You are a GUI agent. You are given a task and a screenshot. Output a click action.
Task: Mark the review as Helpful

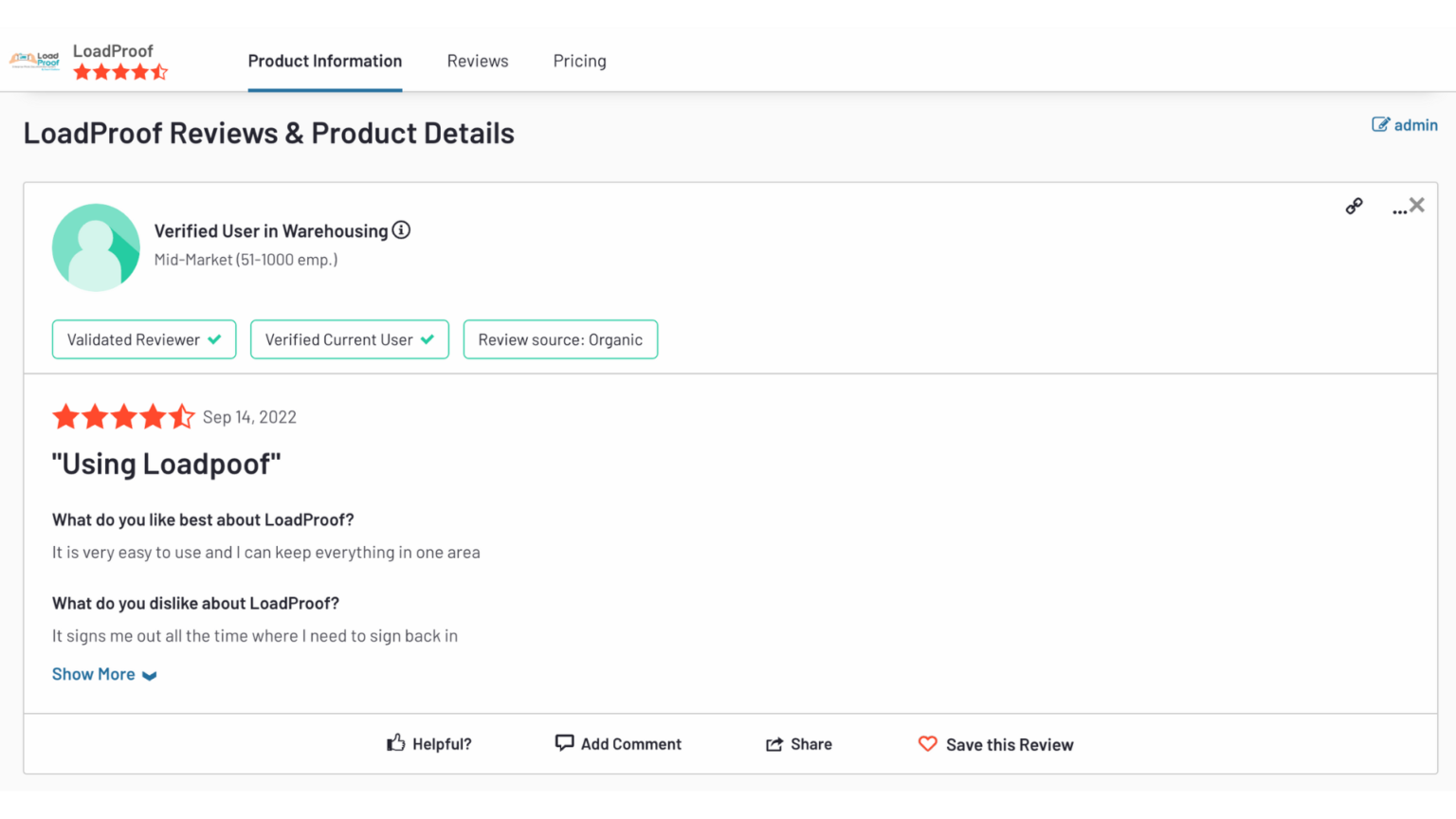click(429, 744)
